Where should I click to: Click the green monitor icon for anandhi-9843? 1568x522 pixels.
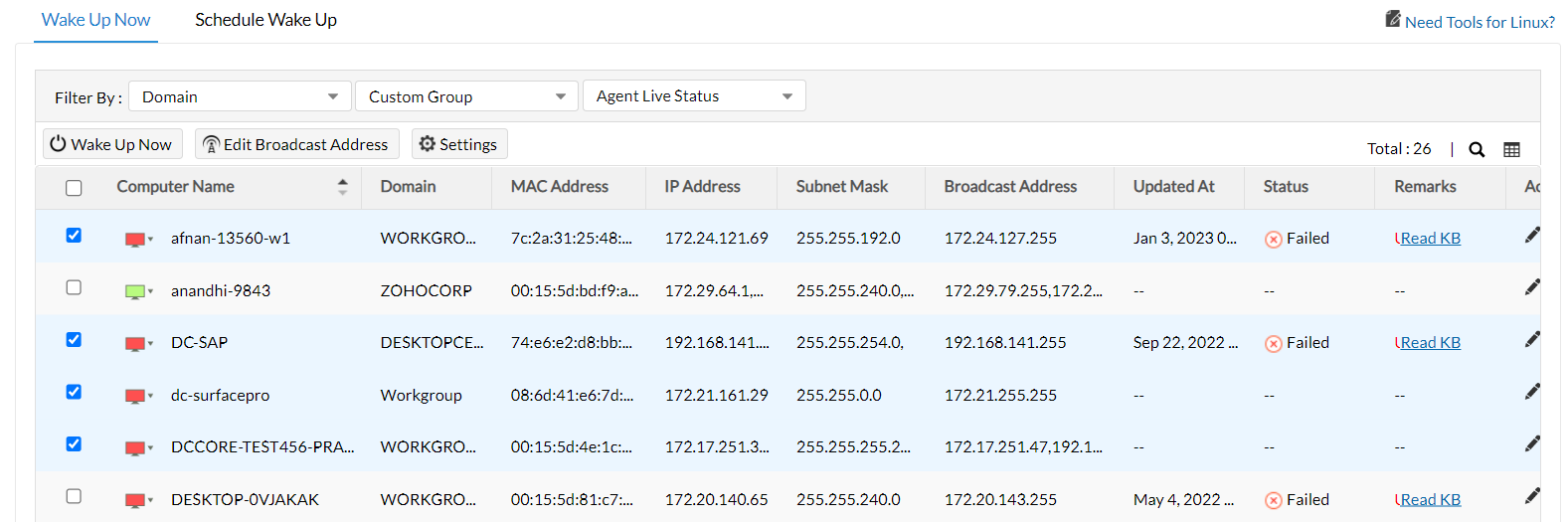click(x=135, y=291)
